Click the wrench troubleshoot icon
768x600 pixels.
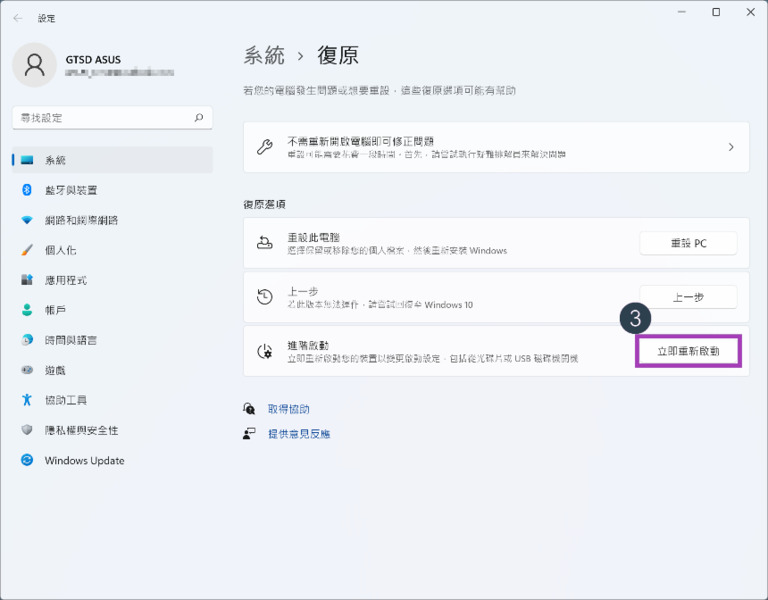(x=264, y=147)
